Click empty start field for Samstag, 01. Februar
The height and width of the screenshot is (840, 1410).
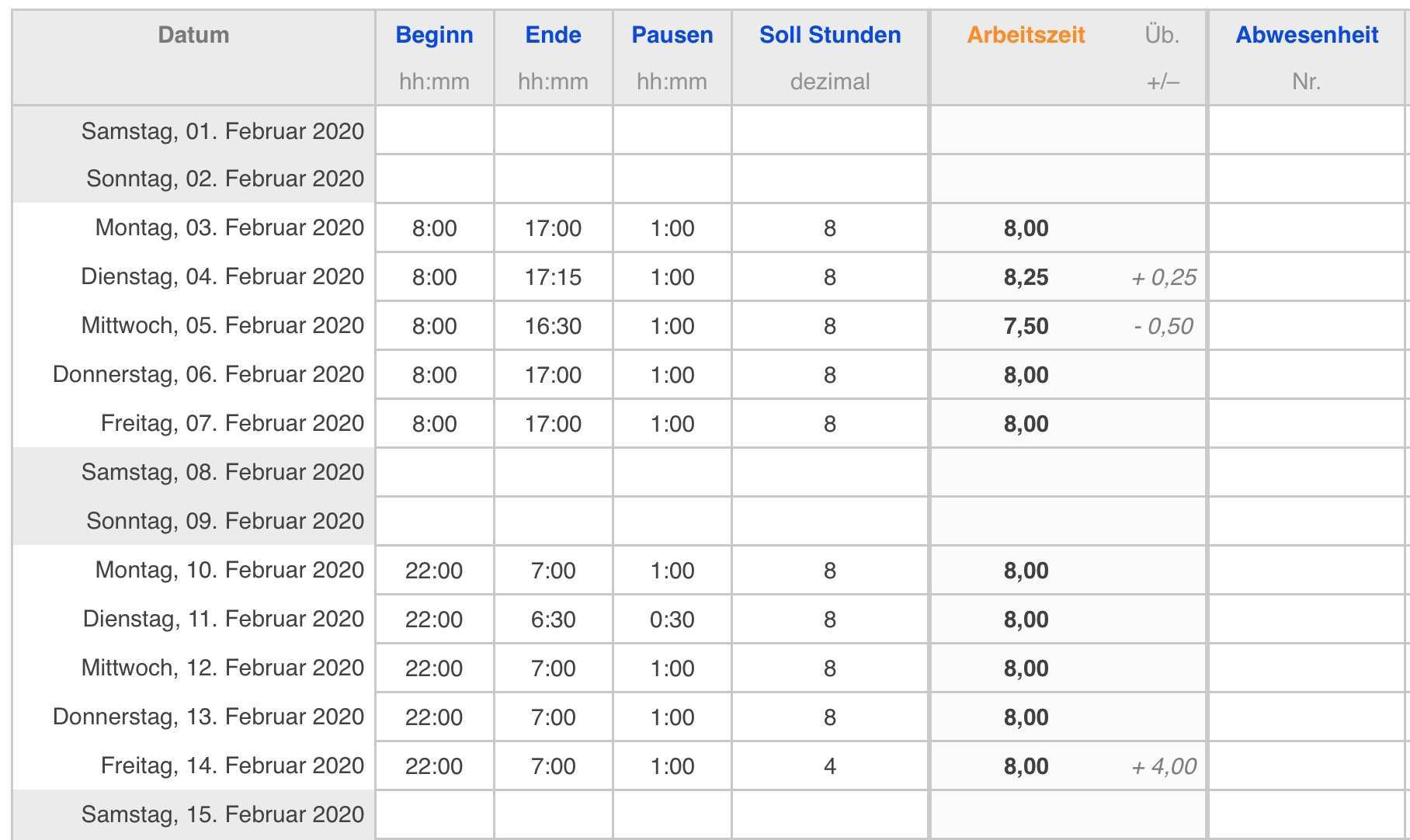pos(434,130)
